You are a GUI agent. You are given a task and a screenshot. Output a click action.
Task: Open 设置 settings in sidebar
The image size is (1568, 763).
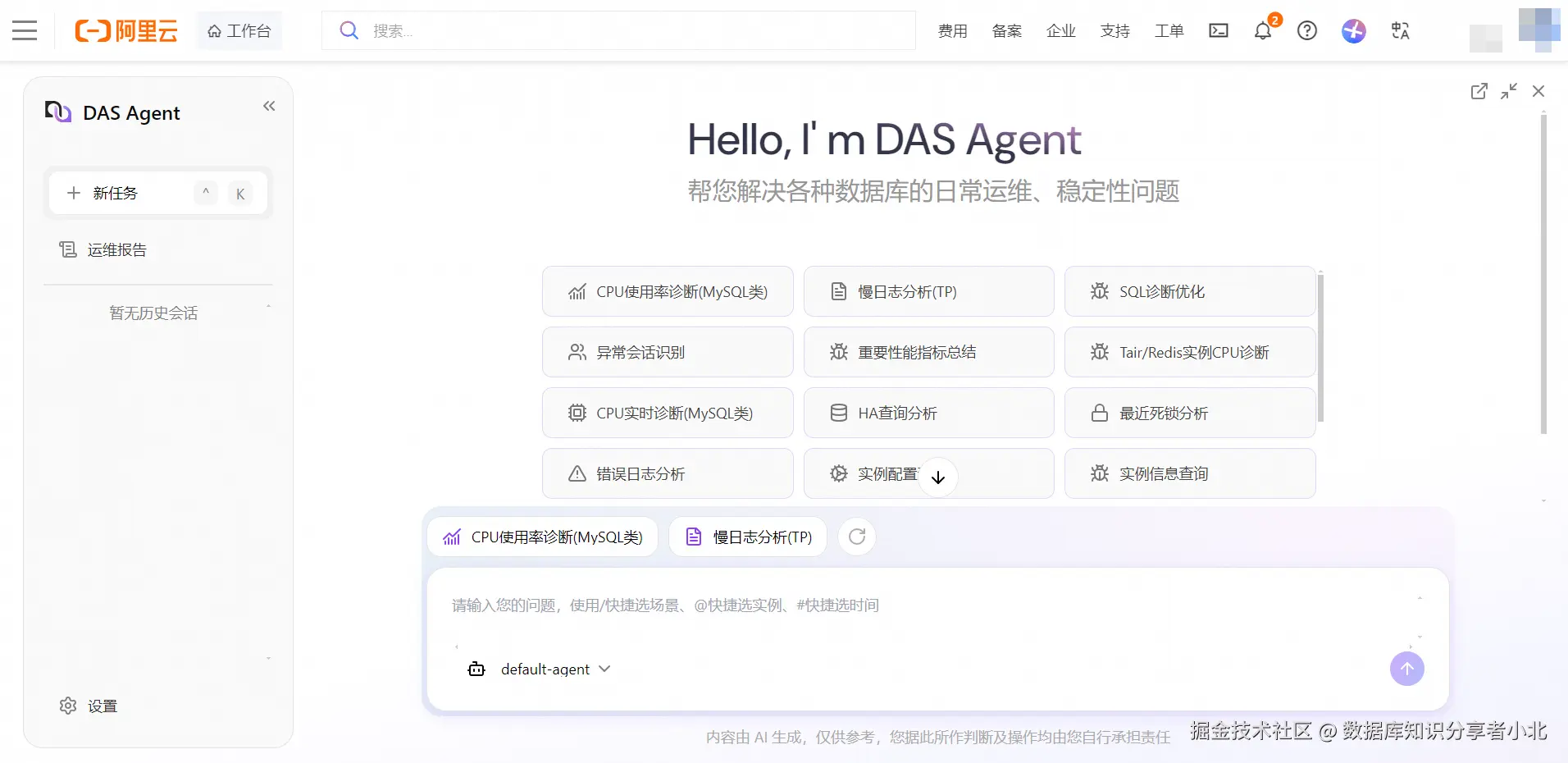[89, 706]
